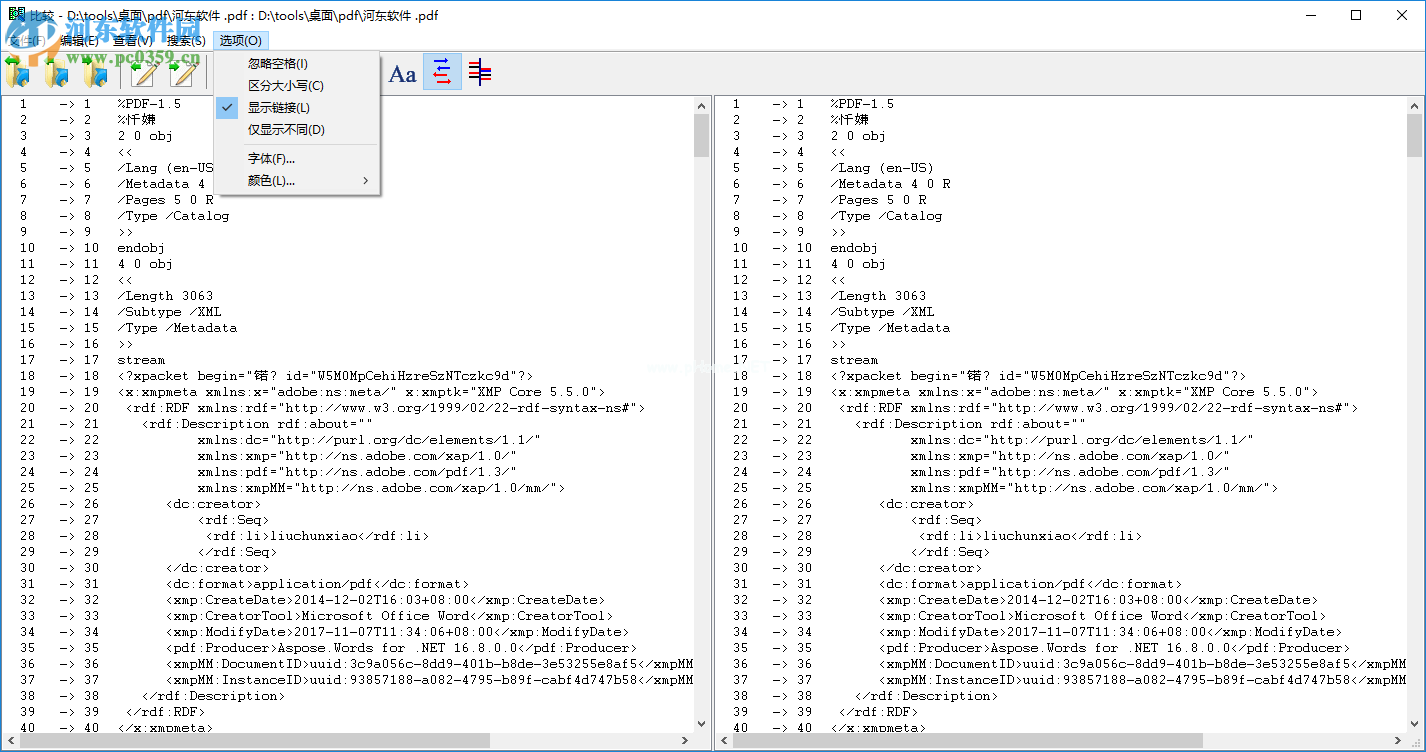Screen dimensions: 1426x752
Task: Toggle the Aa case-sensitive toolbar icon
Action: coord(403,73)
